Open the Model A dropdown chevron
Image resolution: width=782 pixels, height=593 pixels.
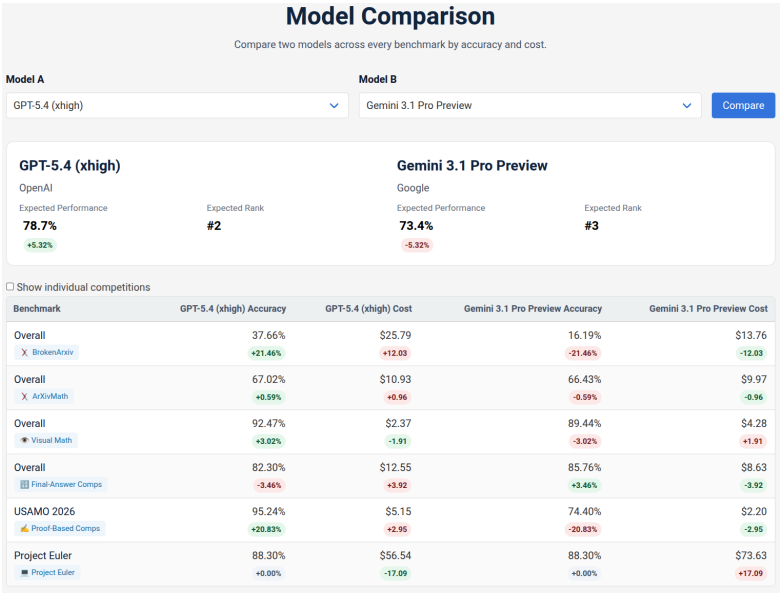[334, 106]
